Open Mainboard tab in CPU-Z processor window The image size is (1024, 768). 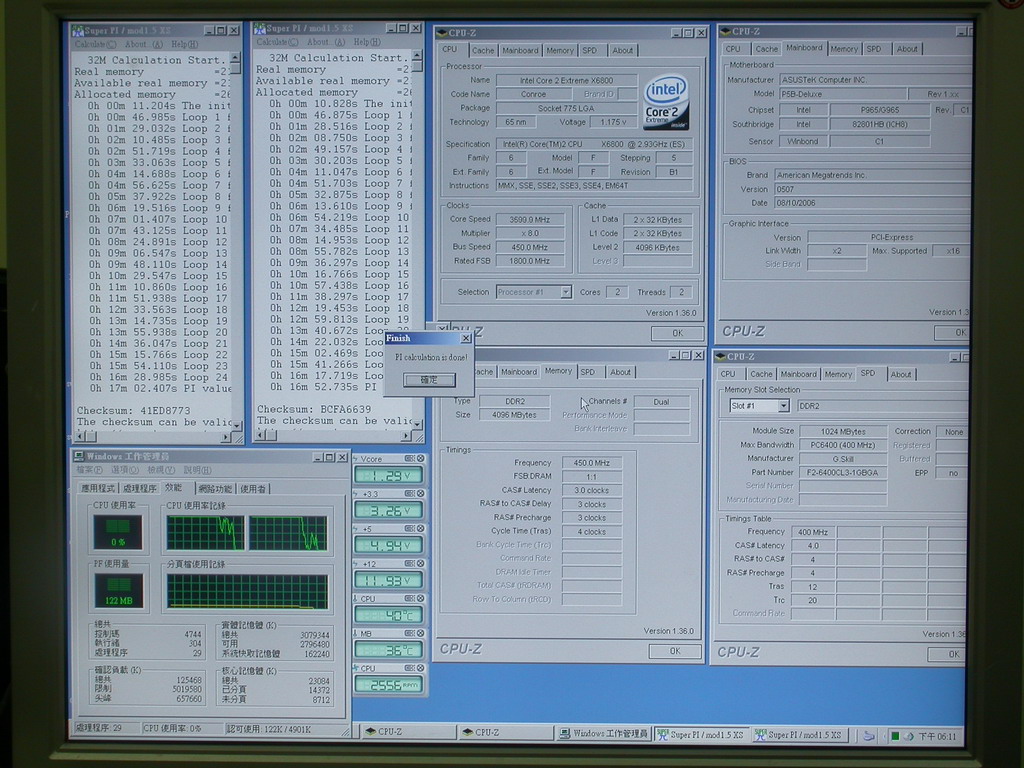click(520, 50)
